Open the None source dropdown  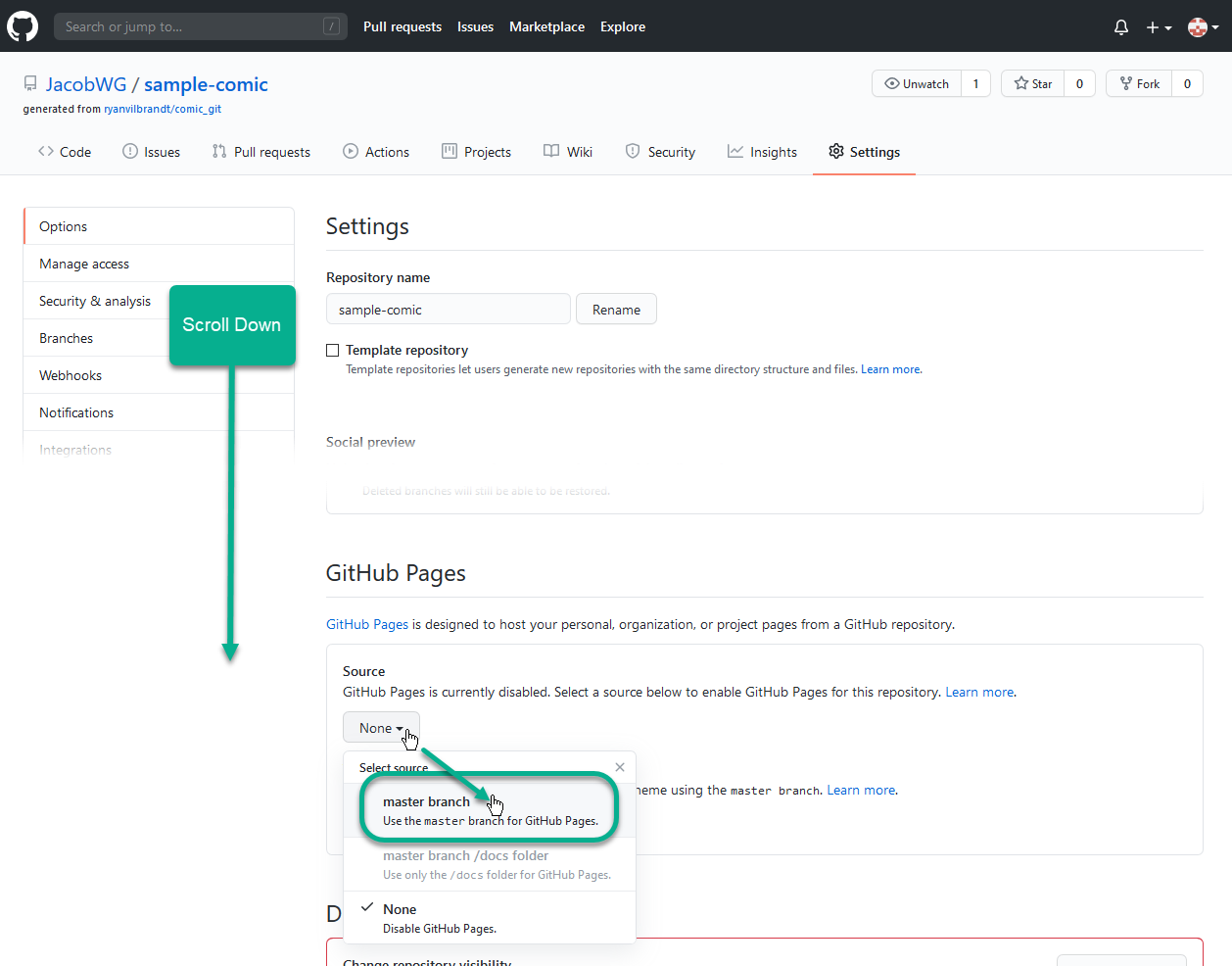coord(381,728)
